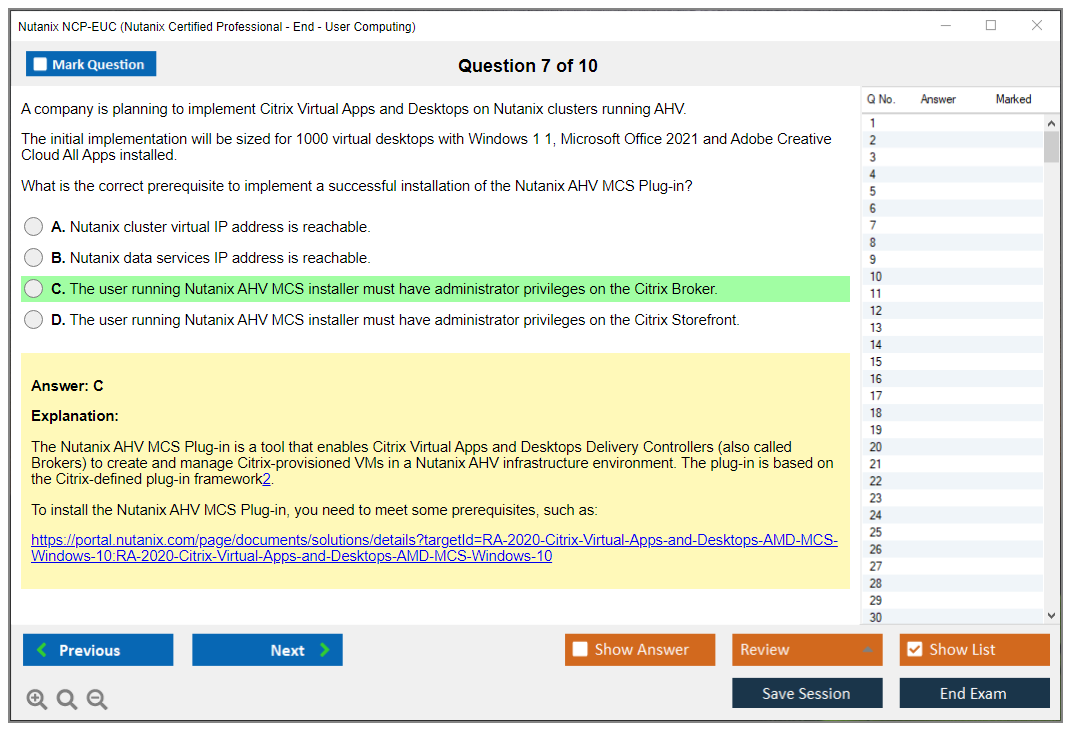Expand the Review dropdown menu
This screenshot has width=1075, height=735.
coord(806,650)
